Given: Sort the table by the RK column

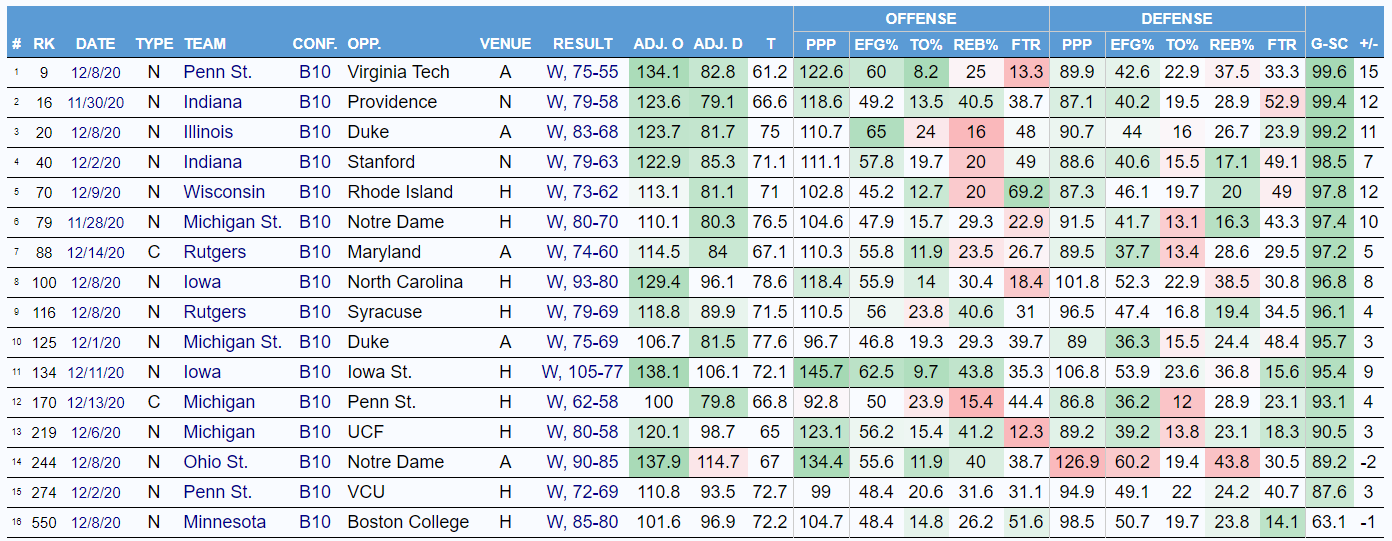Looking at the screenshot, I should pos(44,44).
